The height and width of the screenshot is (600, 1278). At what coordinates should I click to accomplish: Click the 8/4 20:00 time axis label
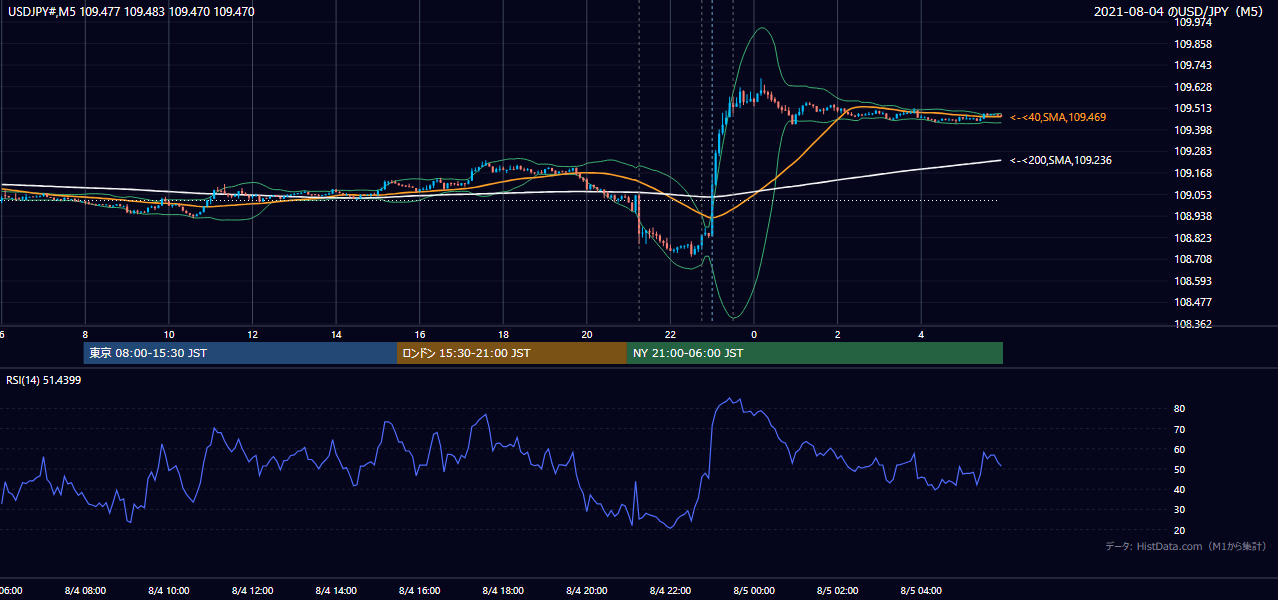pyautogui.click(x=587, y=590)
